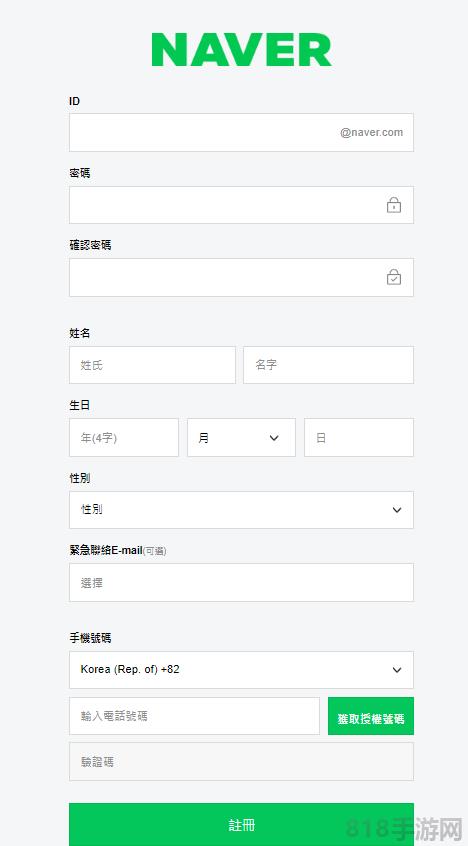Expand the Korea (Rep. of) +82 dropdown
Image resolution: width=468 pixels, height=846 pixels.
click(x=241, y=670)
